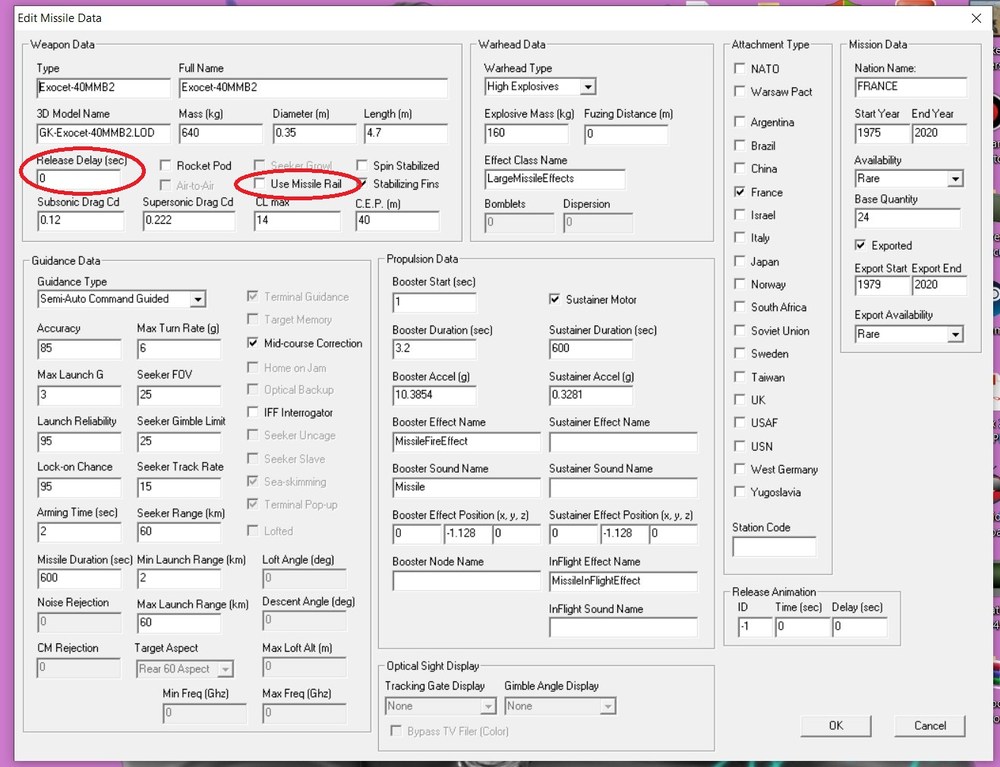This screenshot has width=1000, height=767.
Task: Click the Max Launch Range (km) field
Action: click(179, 622)
